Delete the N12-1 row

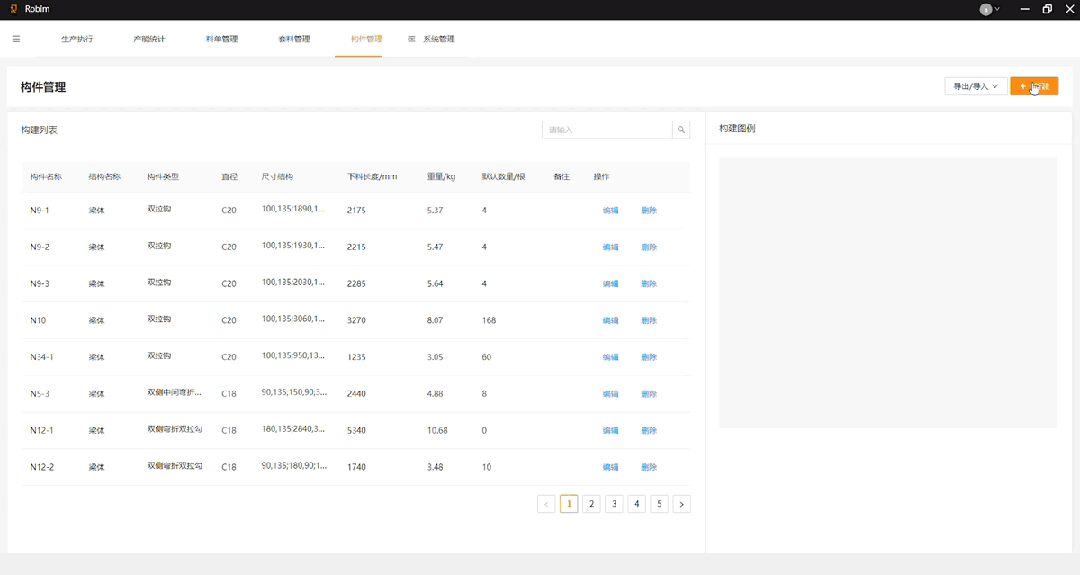click(649, 430)
